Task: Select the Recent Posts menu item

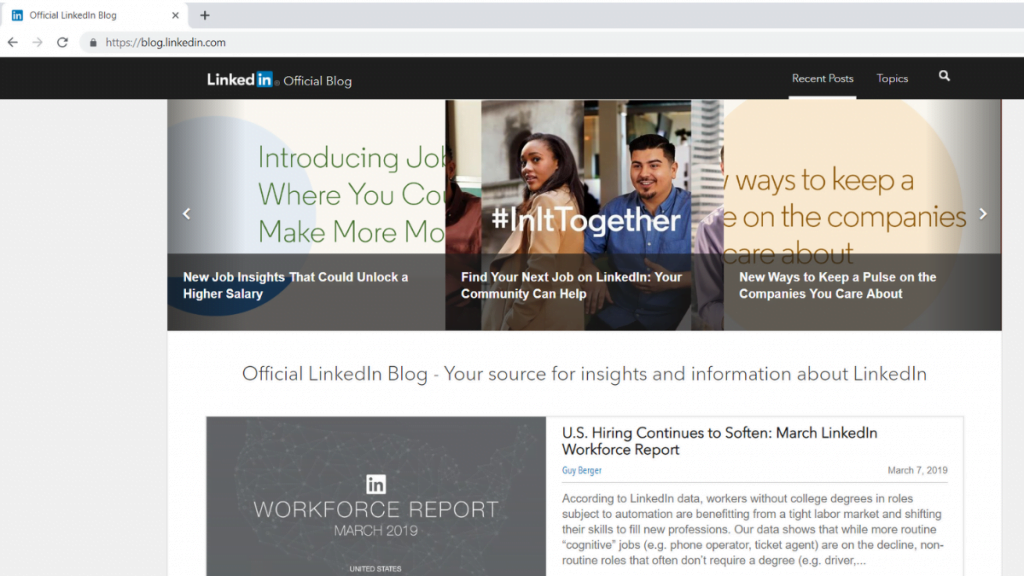Action: pos(822,79)
